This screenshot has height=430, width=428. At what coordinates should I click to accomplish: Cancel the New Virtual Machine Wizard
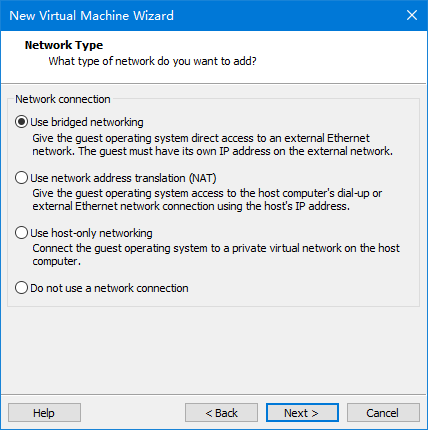point(383,413)
